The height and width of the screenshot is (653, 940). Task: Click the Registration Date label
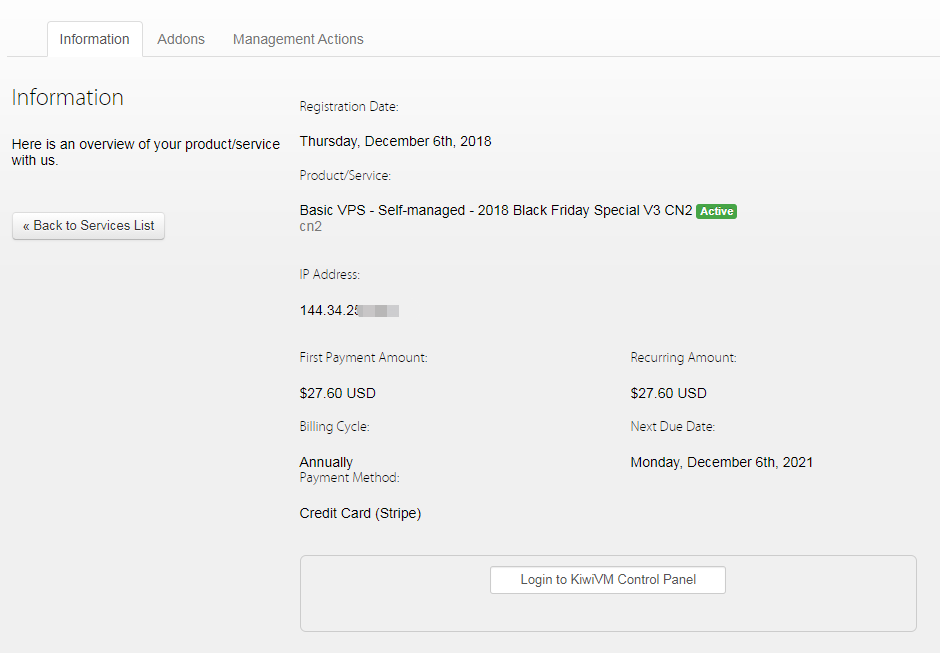point(349,107)
